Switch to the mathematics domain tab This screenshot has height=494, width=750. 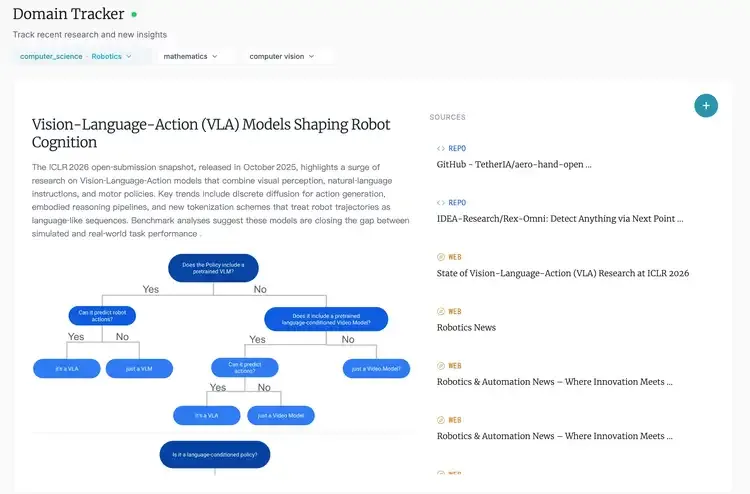[185, 57]
